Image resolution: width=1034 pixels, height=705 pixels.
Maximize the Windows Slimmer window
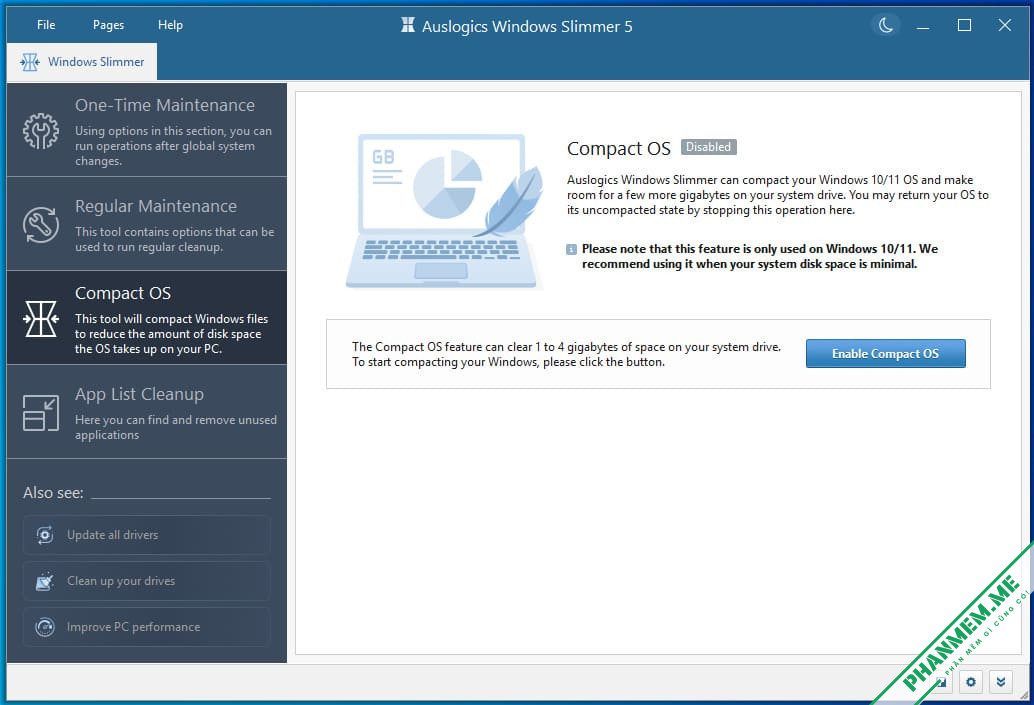click(964, 26)
